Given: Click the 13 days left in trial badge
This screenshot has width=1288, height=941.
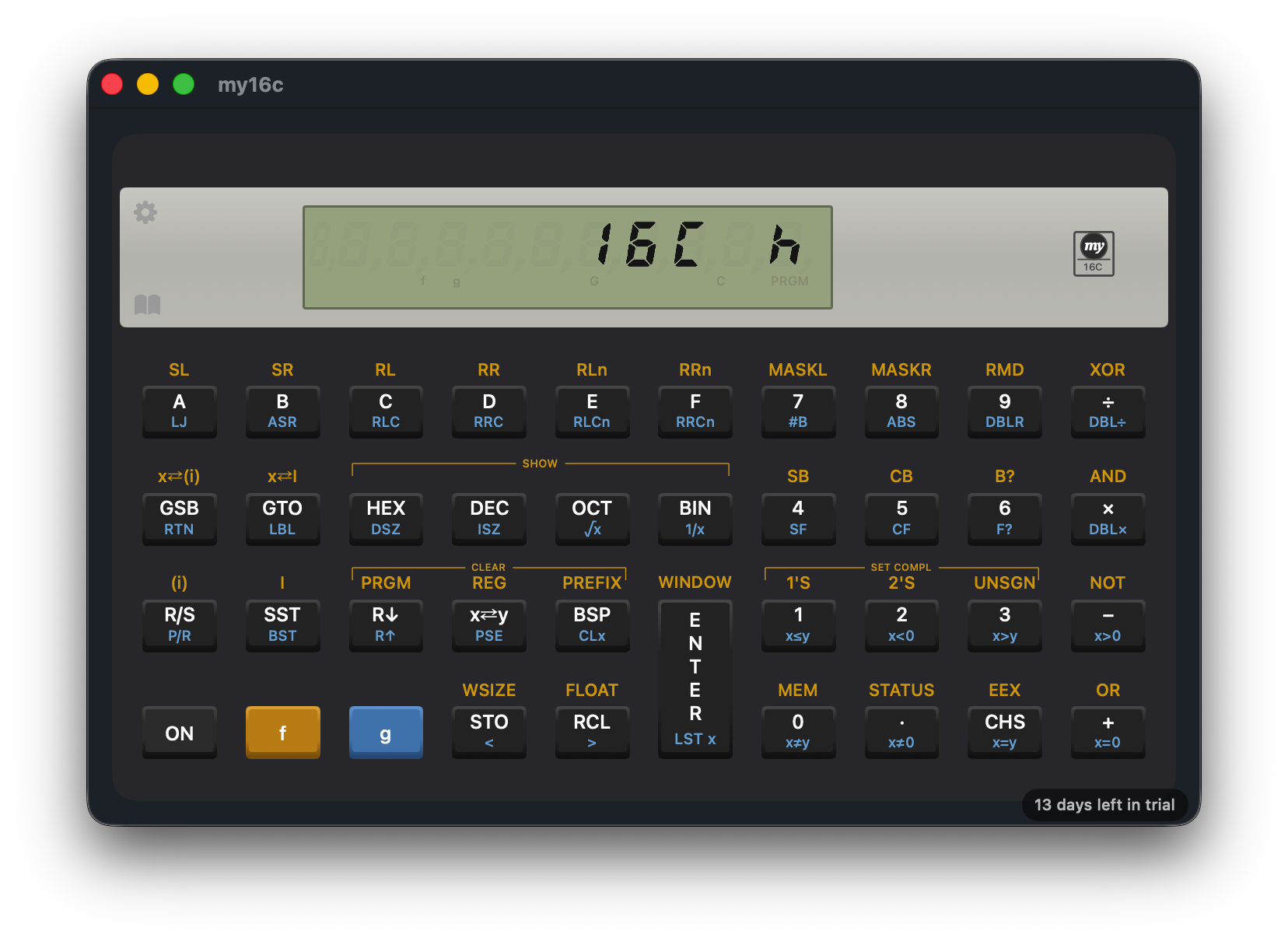Looking at the screenshot, I should 1104,805.
